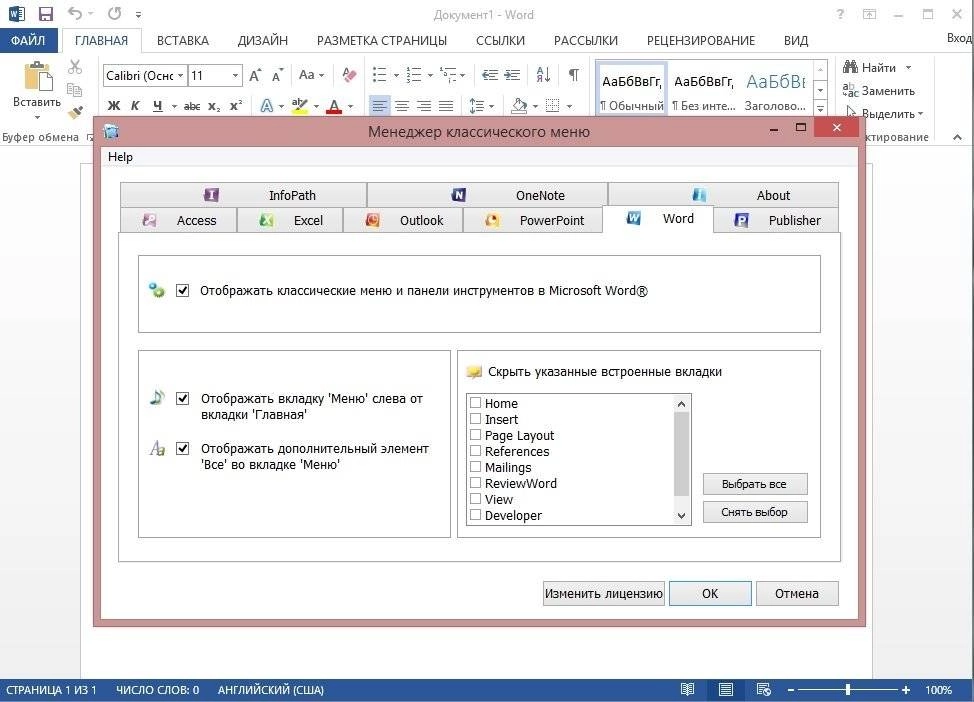
Task: Uncheck 'Отображать классические меню' checkbox
Action: (x=183, y=290)
